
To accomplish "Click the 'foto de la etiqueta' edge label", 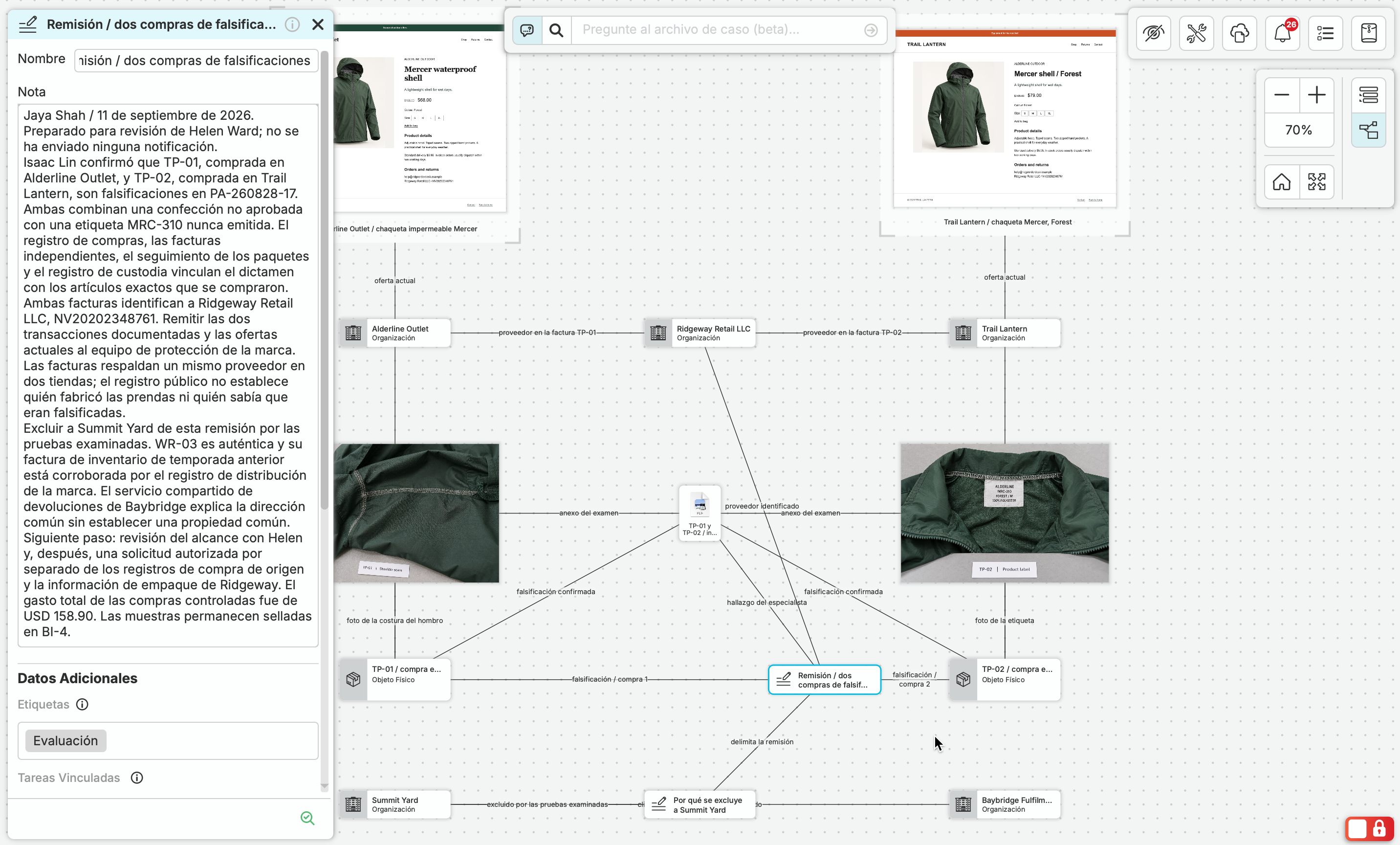I will (x=1005, y=621).
